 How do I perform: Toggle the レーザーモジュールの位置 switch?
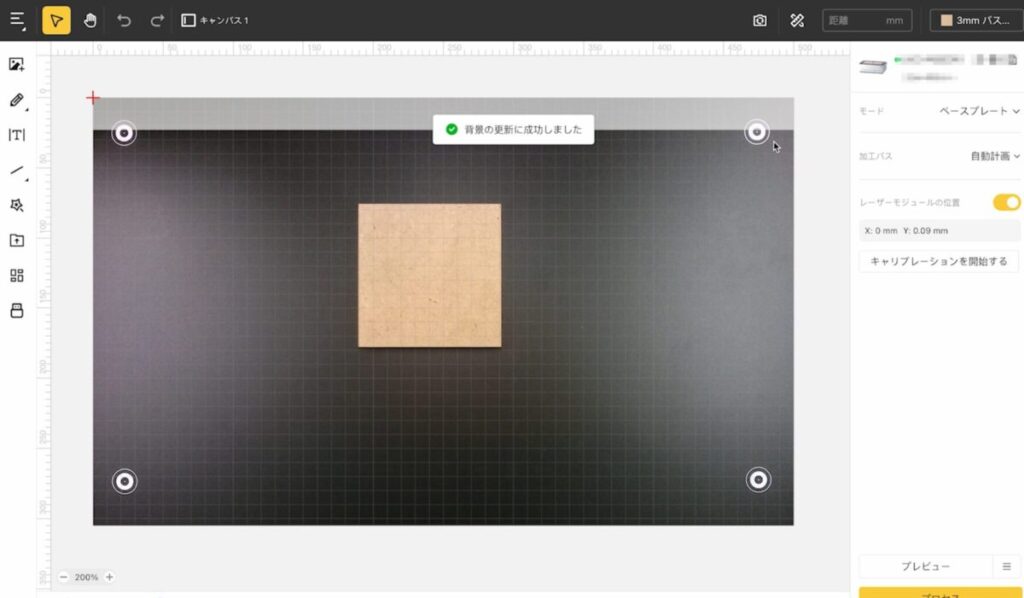point(1006,203)
